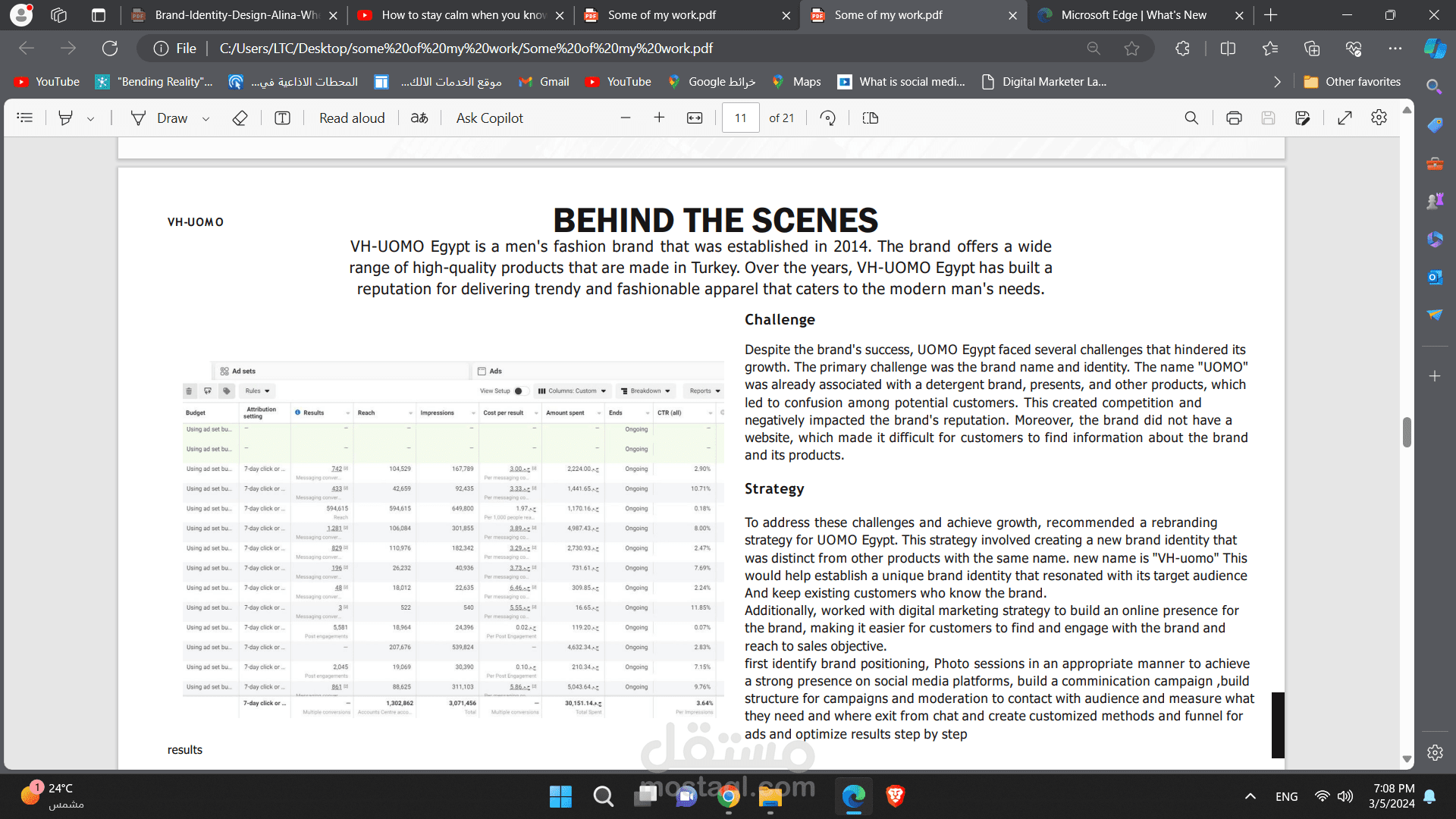Open the PDF Save as icon
This screenshot has width=1456, height=819.
(x=1303, y=118)
